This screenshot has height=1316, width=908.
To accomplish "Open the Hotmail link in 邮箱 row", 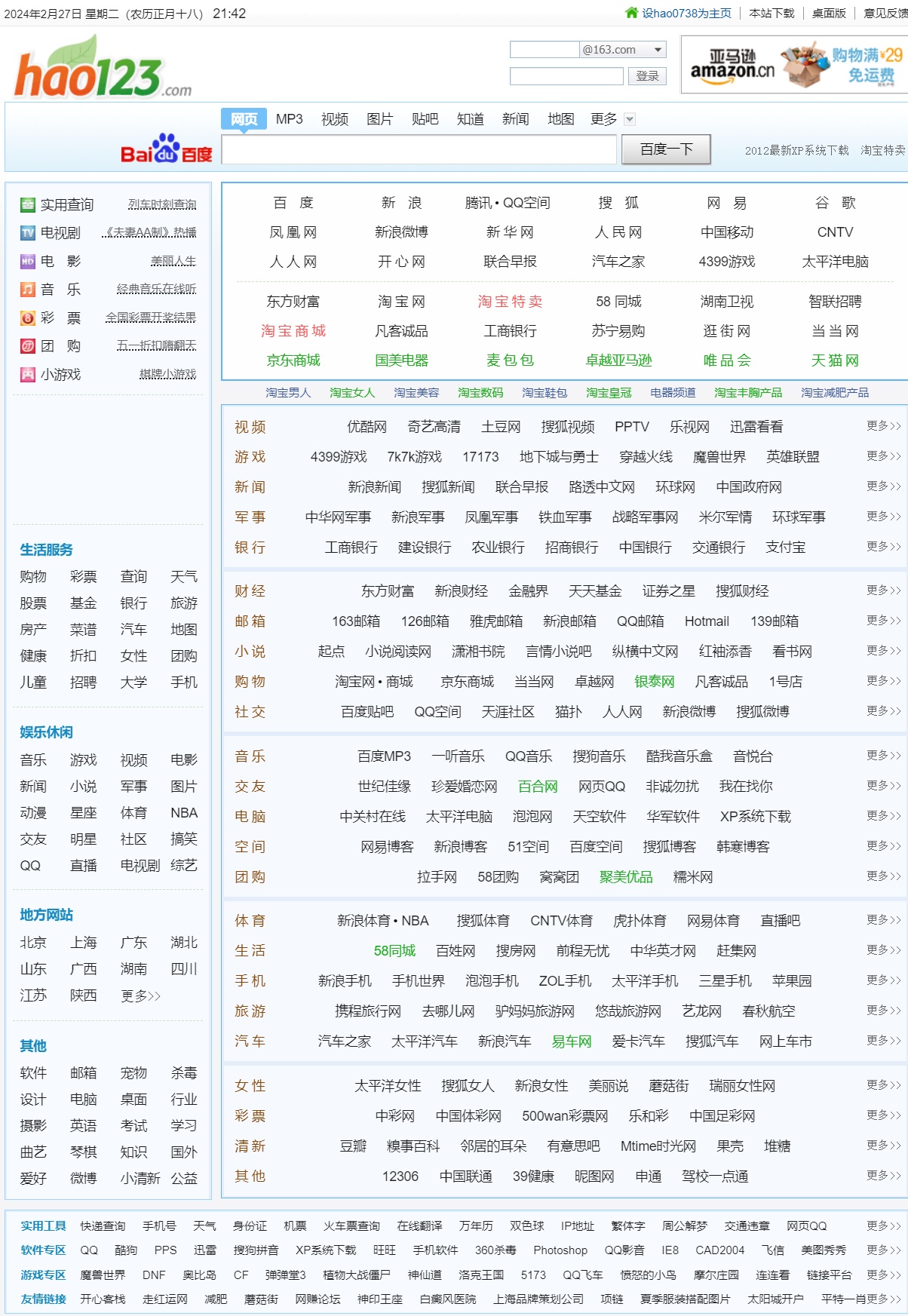I will pos(707,621).
